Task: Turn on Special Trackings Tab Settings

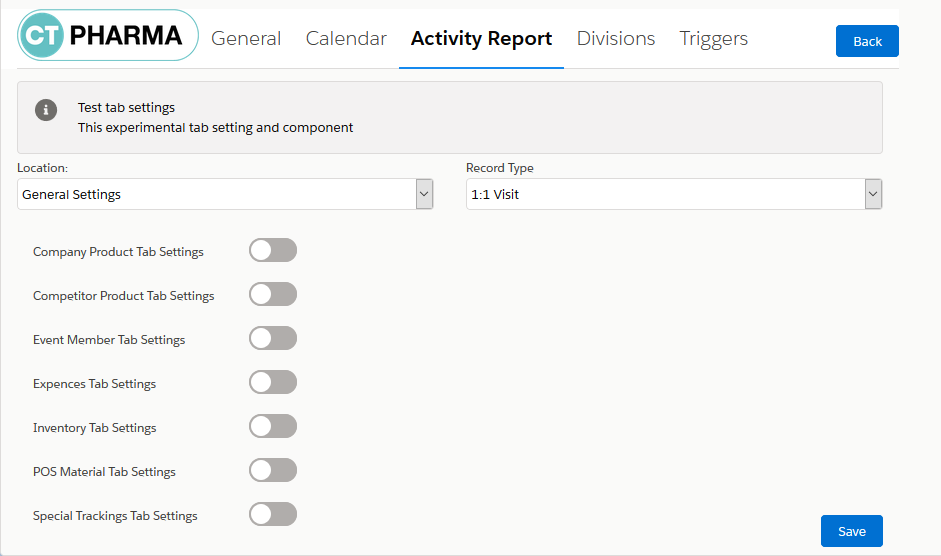Action: [273, 514]
